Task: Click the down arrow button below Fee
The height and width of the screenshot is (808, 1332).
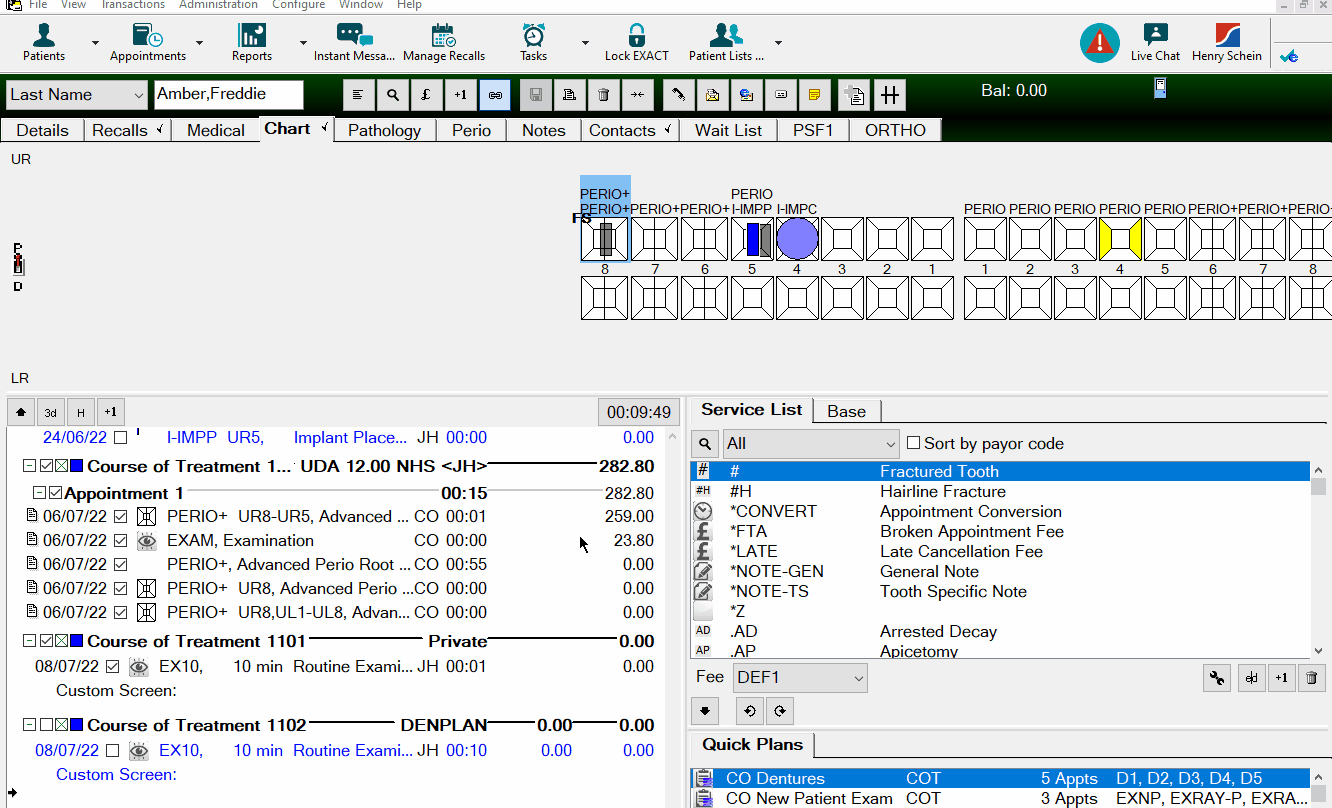Action: [x=705, y=711]
